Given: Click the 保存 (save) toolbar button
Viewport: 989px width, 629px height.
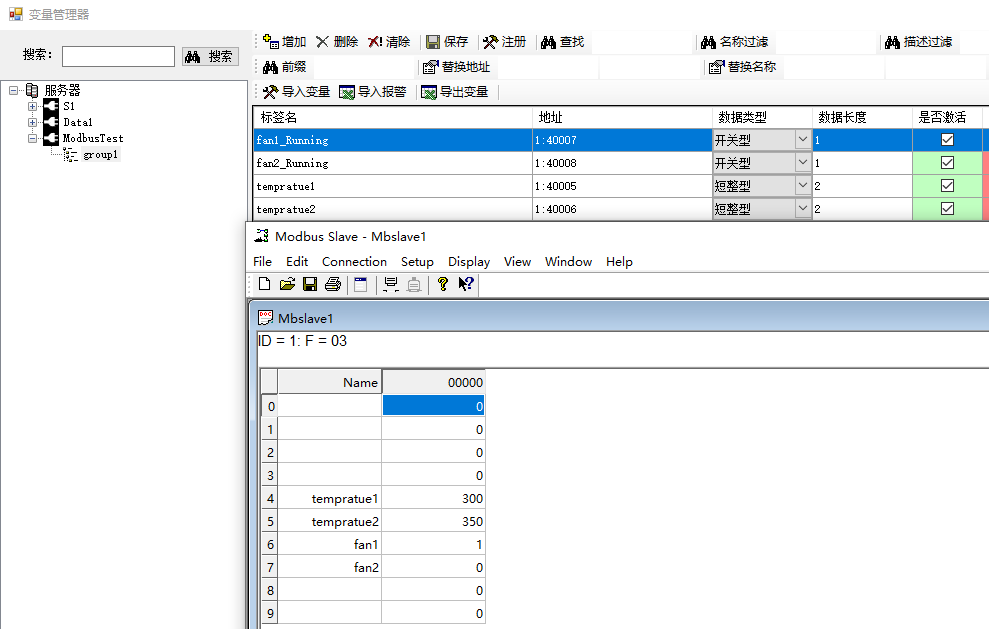Looking at the screenshot, I should point(447,42).
